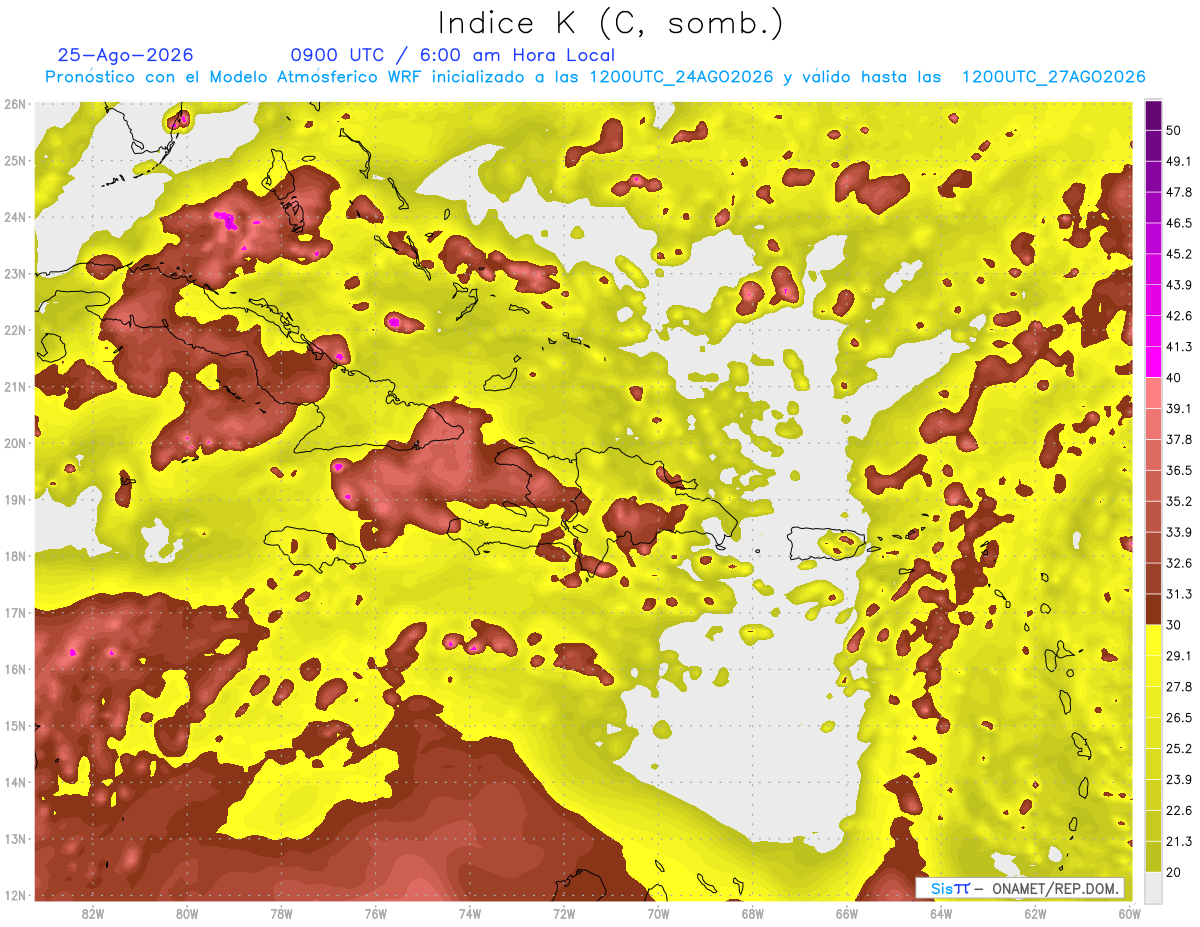Viewport: 1200px width, 927px height.
Task: Click the "30" color scale label
Action: click(1174, 625)
